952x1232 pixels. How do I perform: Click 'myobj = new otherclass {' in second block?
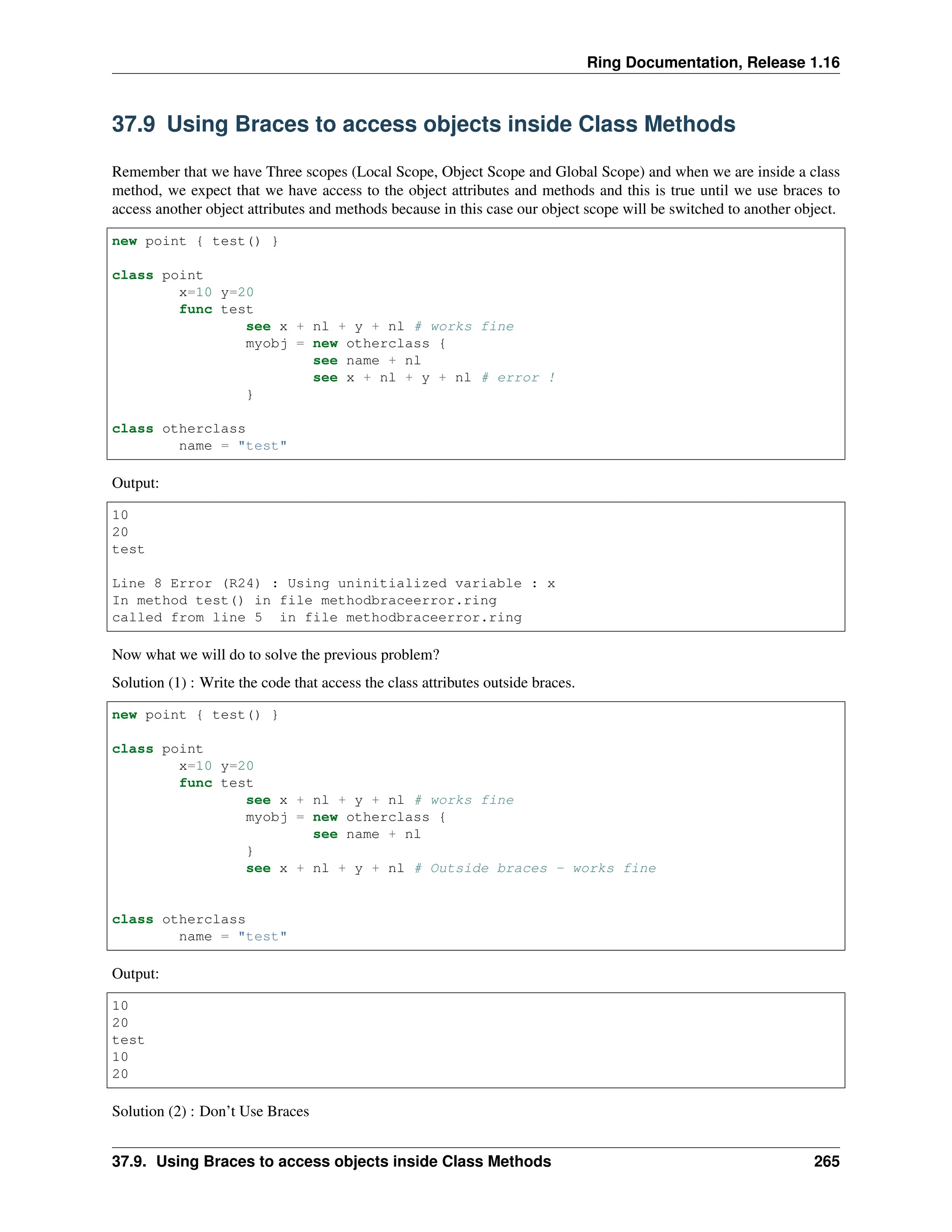pos(345,817)
